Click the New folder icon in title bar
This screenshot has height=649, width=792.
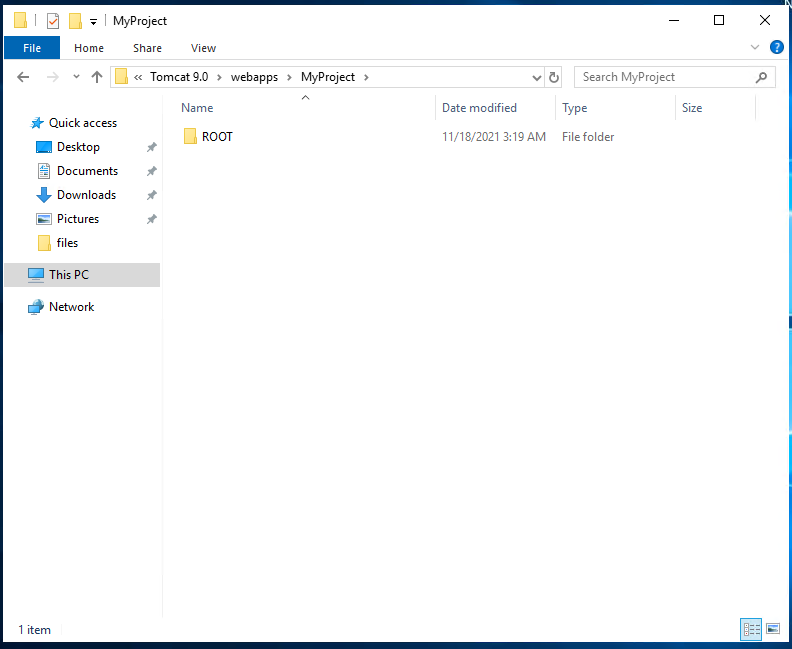point(75,21)
